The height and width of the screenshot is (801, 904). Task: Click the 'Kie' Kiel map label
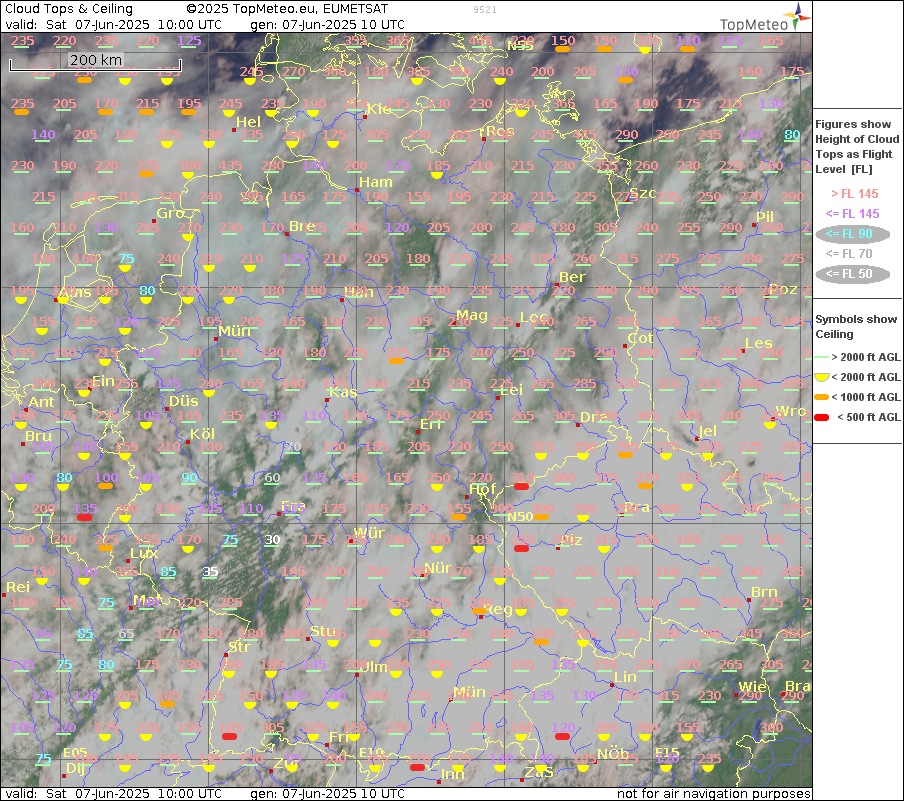pyautogui.click(x=378, y=109)
